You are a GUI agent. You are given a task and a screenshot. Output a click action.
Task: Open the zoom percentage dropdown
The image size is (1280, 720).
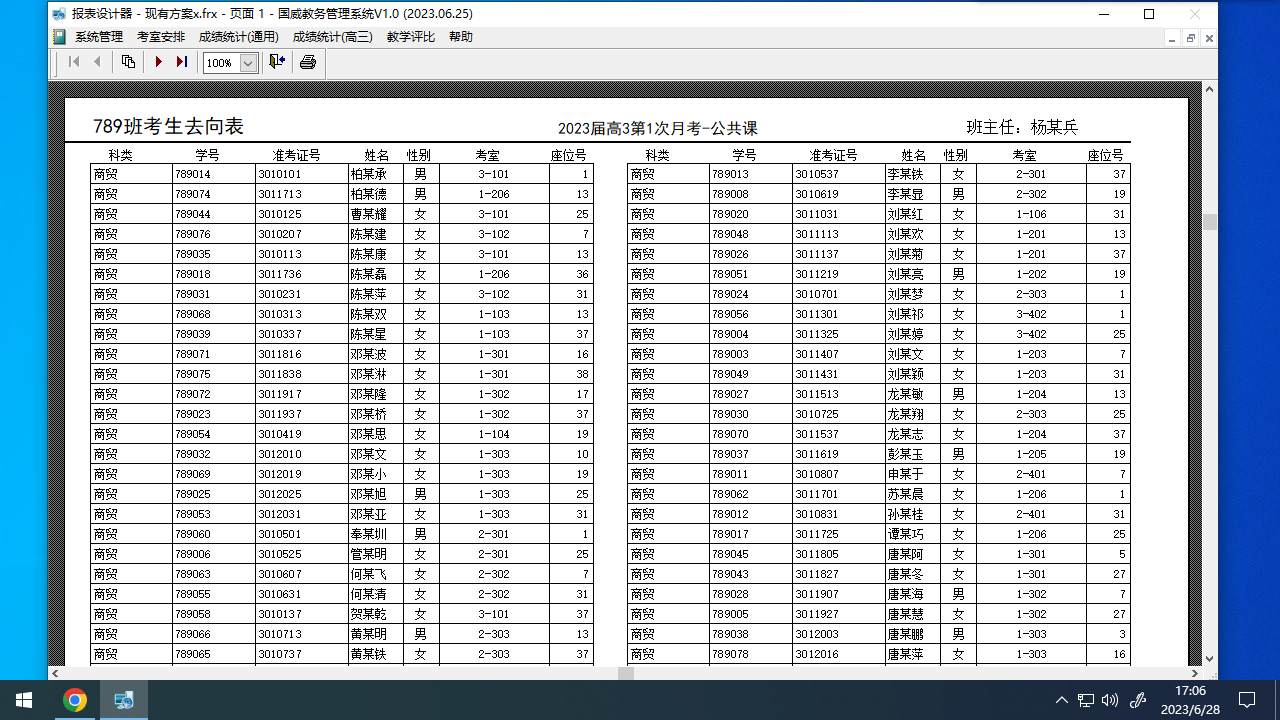tap(247, 62)
